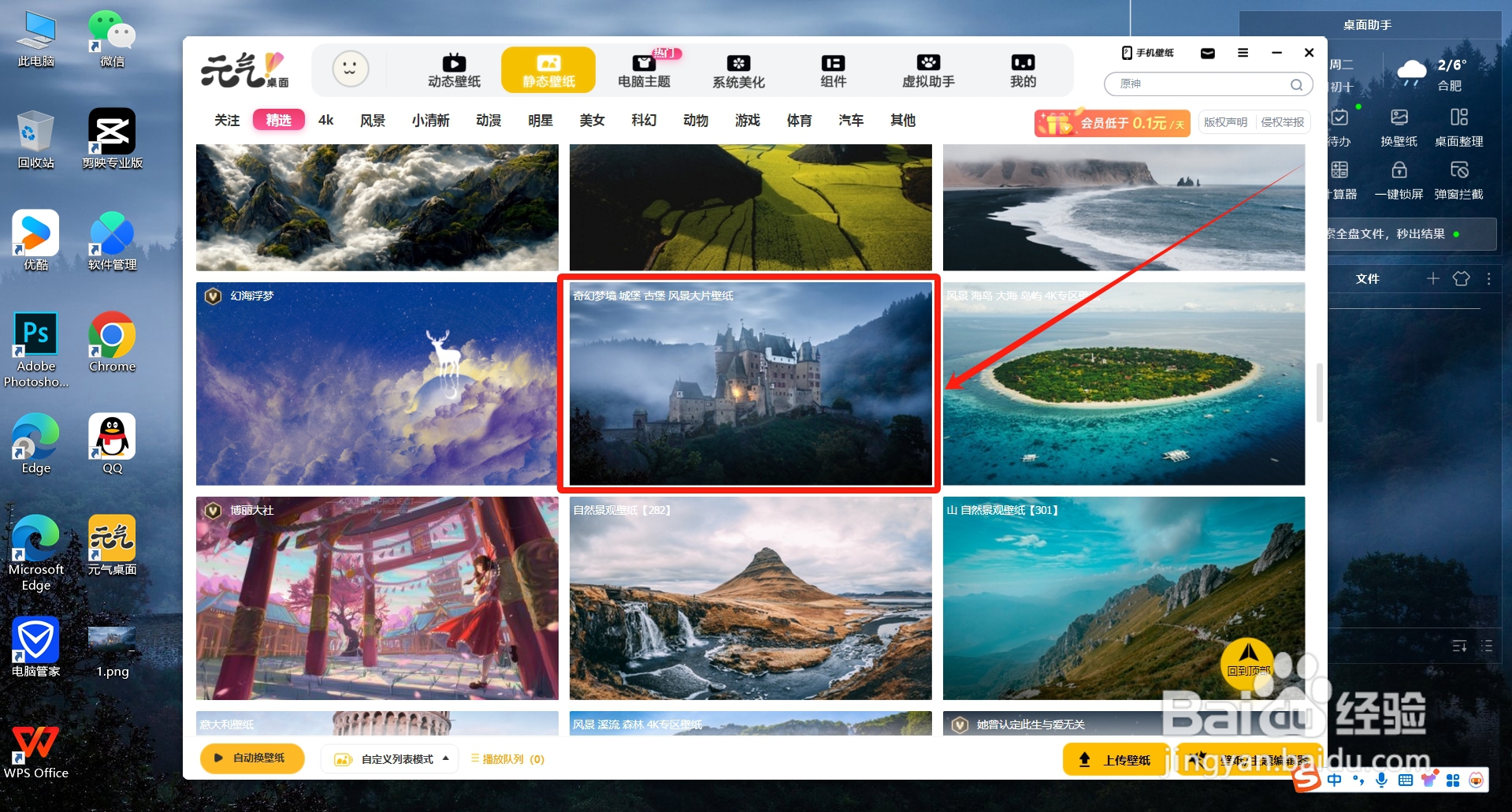Select the 静态壁纸 static wallpaper tab
The height and width of the screenshot is (812, 1512).
(x=548, y=70)
